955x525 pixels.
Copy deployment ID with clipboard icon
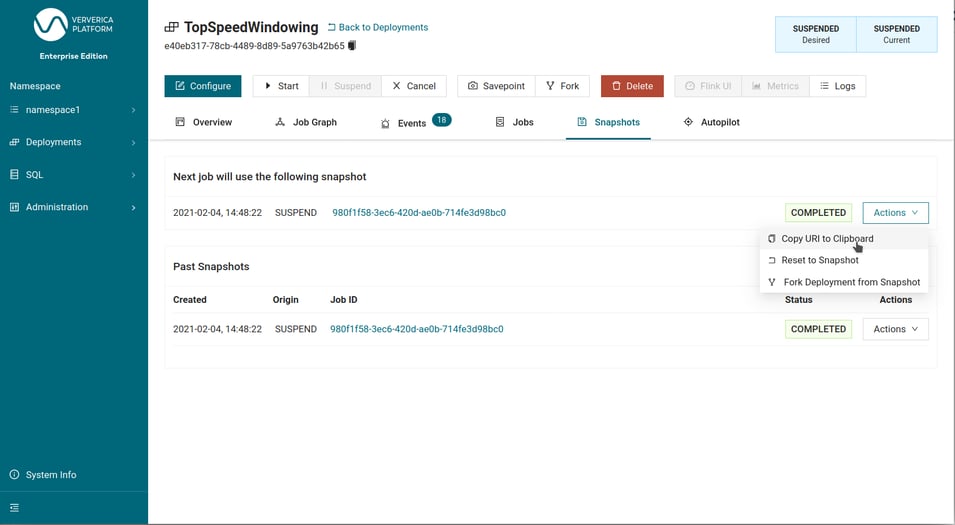click(352, 46)
